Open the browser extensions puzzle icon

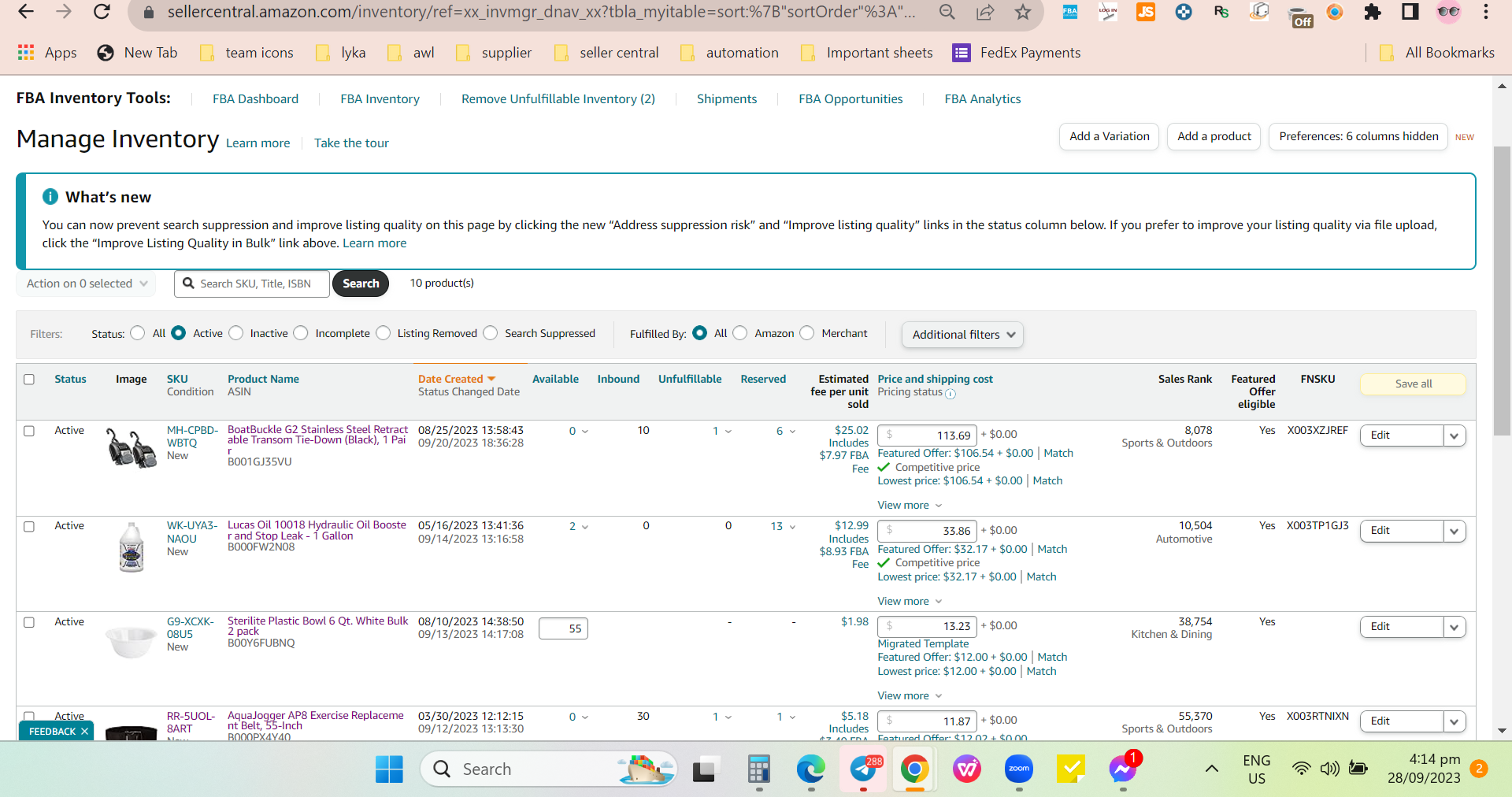pyautogui.click(x=1373, y=12)
